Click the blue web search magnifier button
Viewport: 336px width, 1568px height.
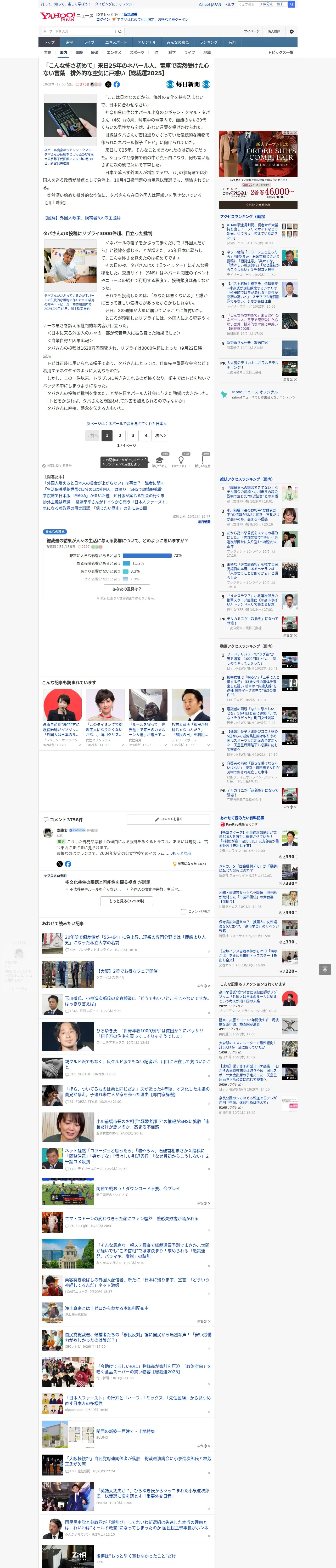coord(292,4)
